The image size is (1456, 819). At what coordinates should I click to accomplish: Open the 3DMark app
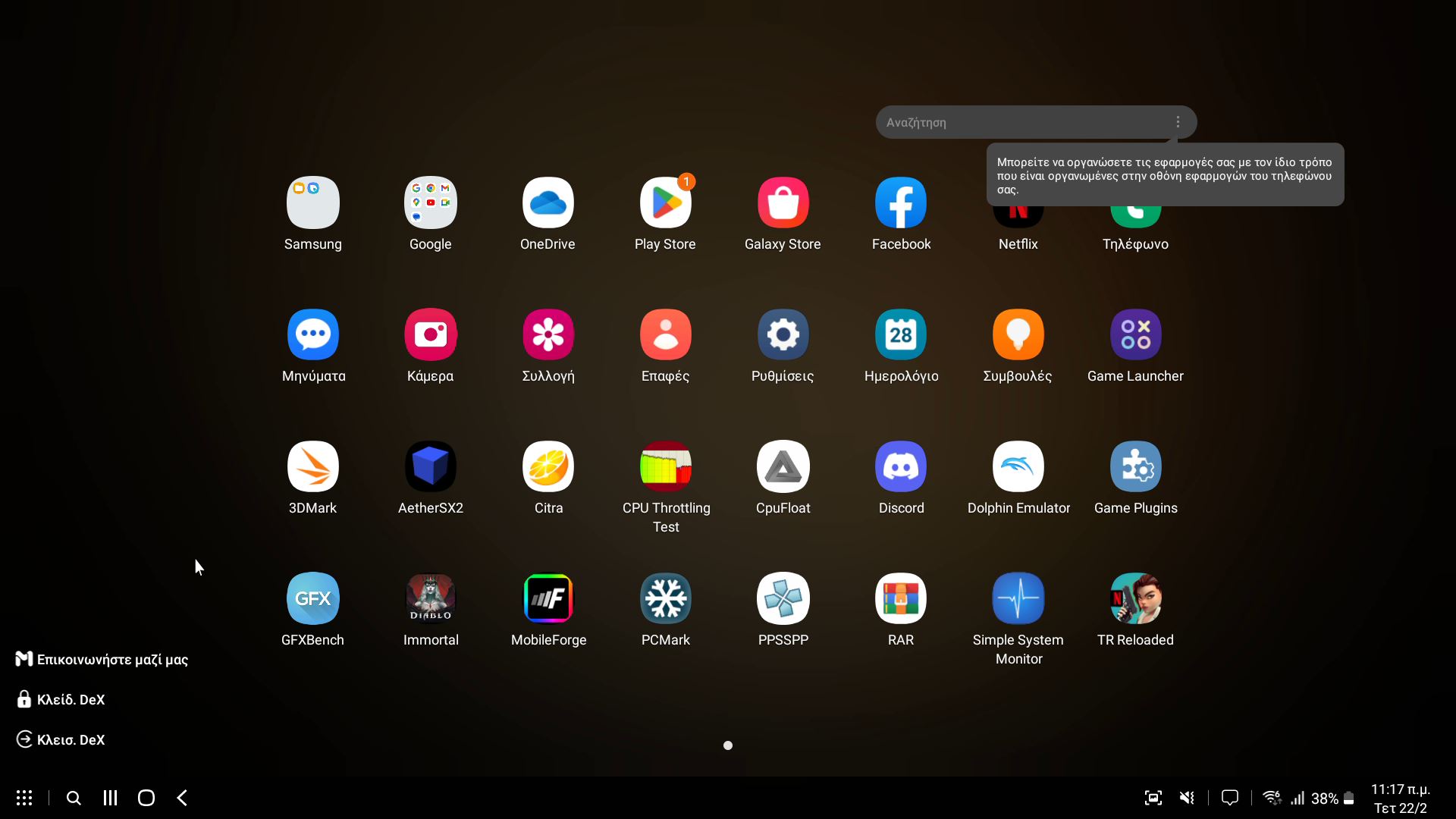[x=312, y=466]
